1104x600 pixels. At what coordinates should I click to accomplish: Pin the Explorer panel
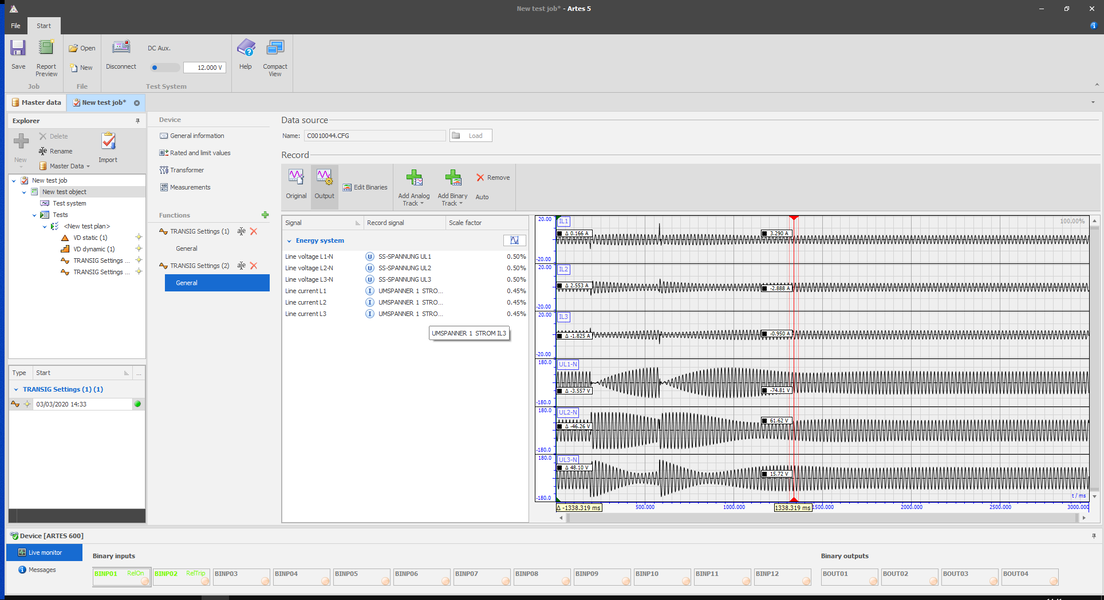[x=137, y=120]
